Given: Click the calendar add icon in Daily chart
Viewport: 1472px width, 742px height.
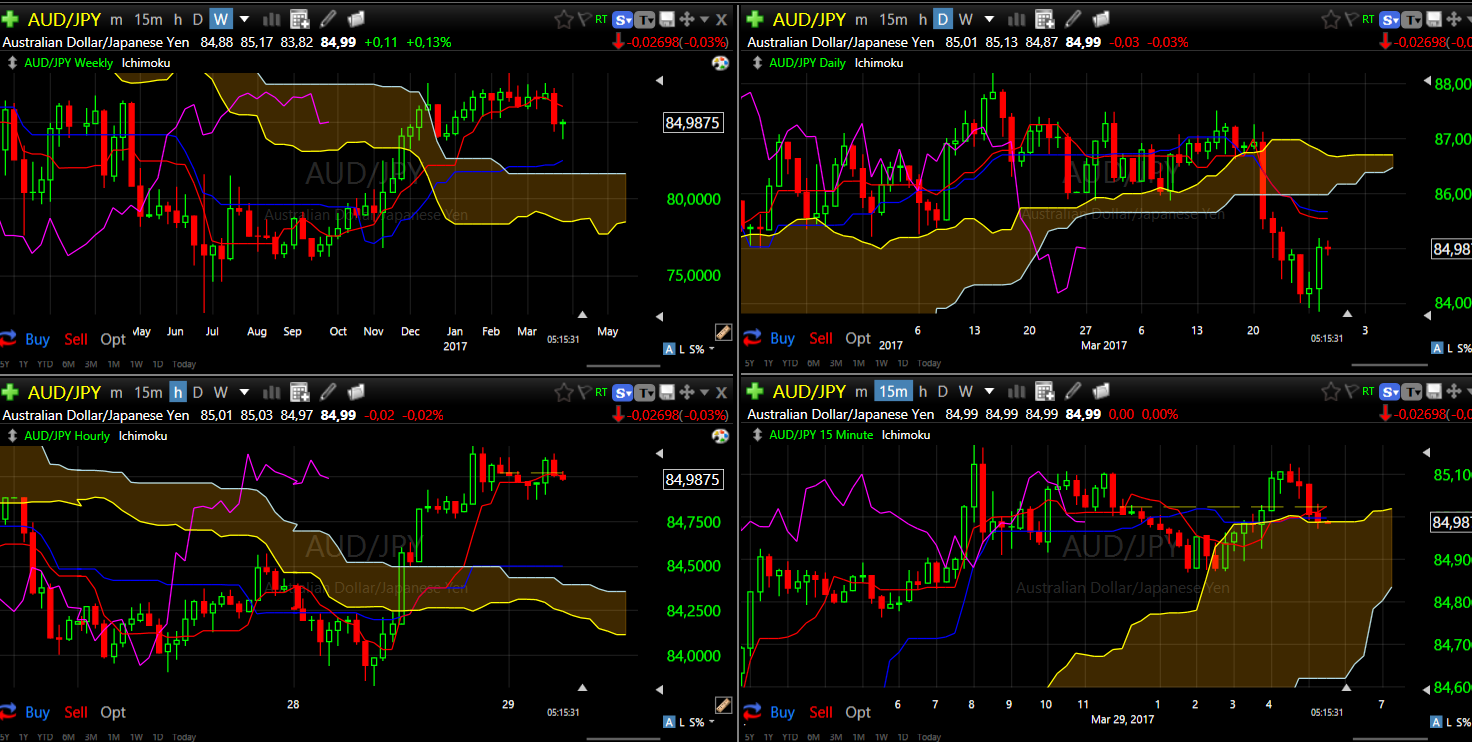Looking at the screenshot, I should click(1044, 19).
